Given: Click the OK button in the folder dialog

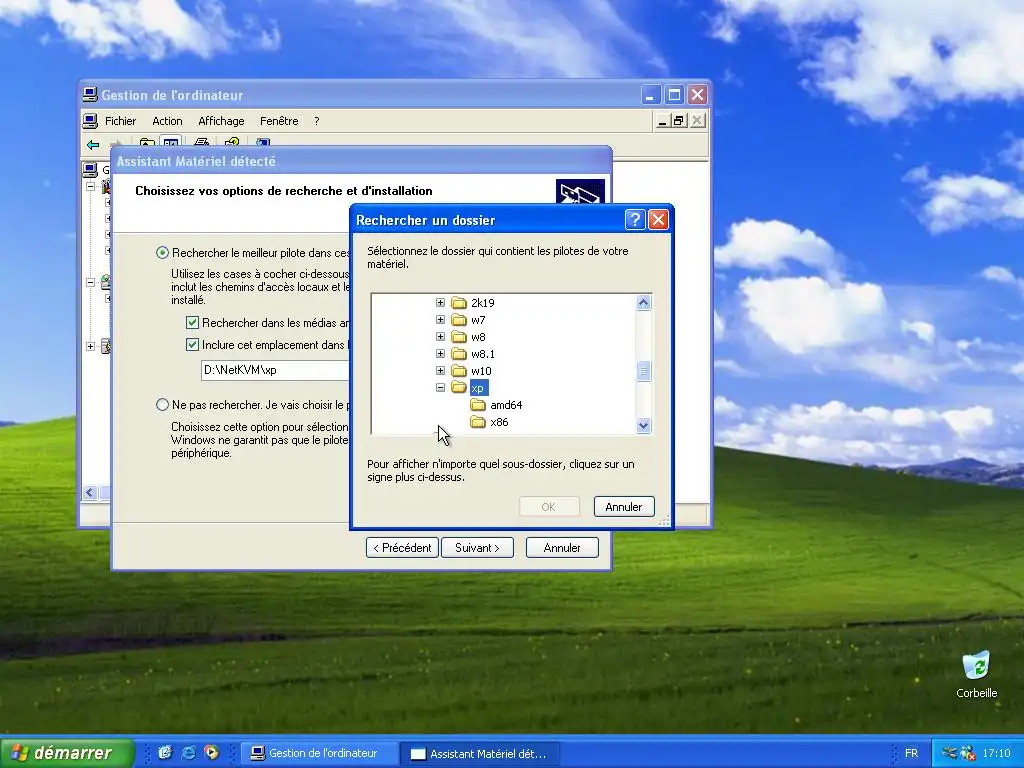Looking at the screenshot, I should (x=549, y=507).
